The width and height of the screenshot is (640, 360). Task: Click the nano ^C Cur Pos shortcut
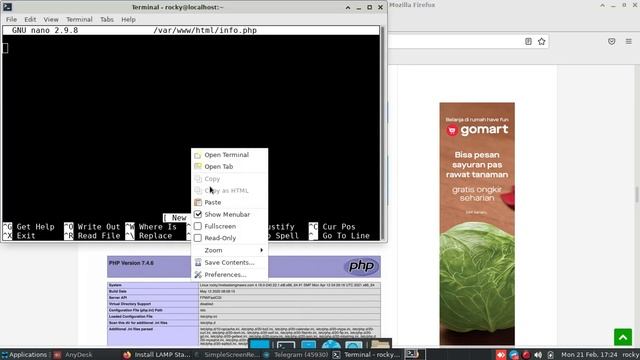tap(332, 227)
